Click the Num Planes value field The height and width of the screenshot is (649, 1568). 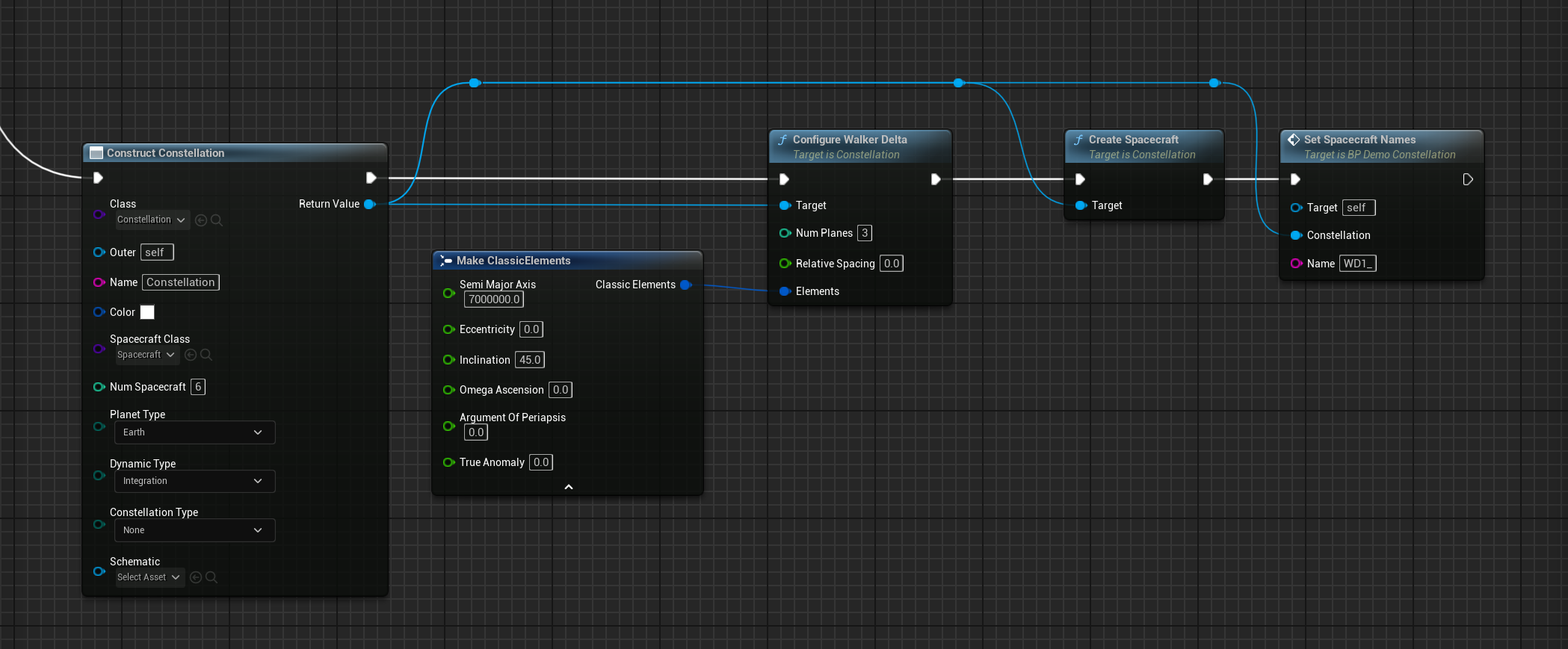tap(865, 233)
